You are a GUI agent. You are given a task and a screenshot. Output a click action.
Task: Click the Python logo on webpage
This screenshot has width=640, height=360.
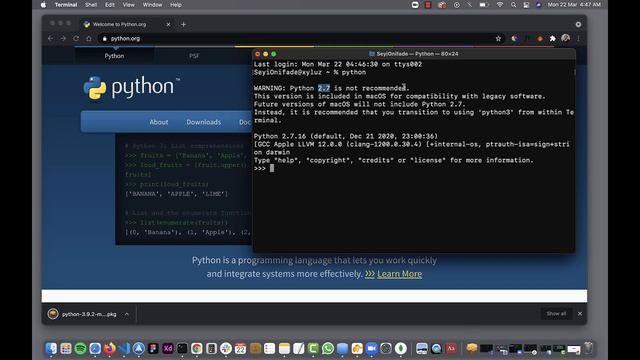[x=131, y=87]
